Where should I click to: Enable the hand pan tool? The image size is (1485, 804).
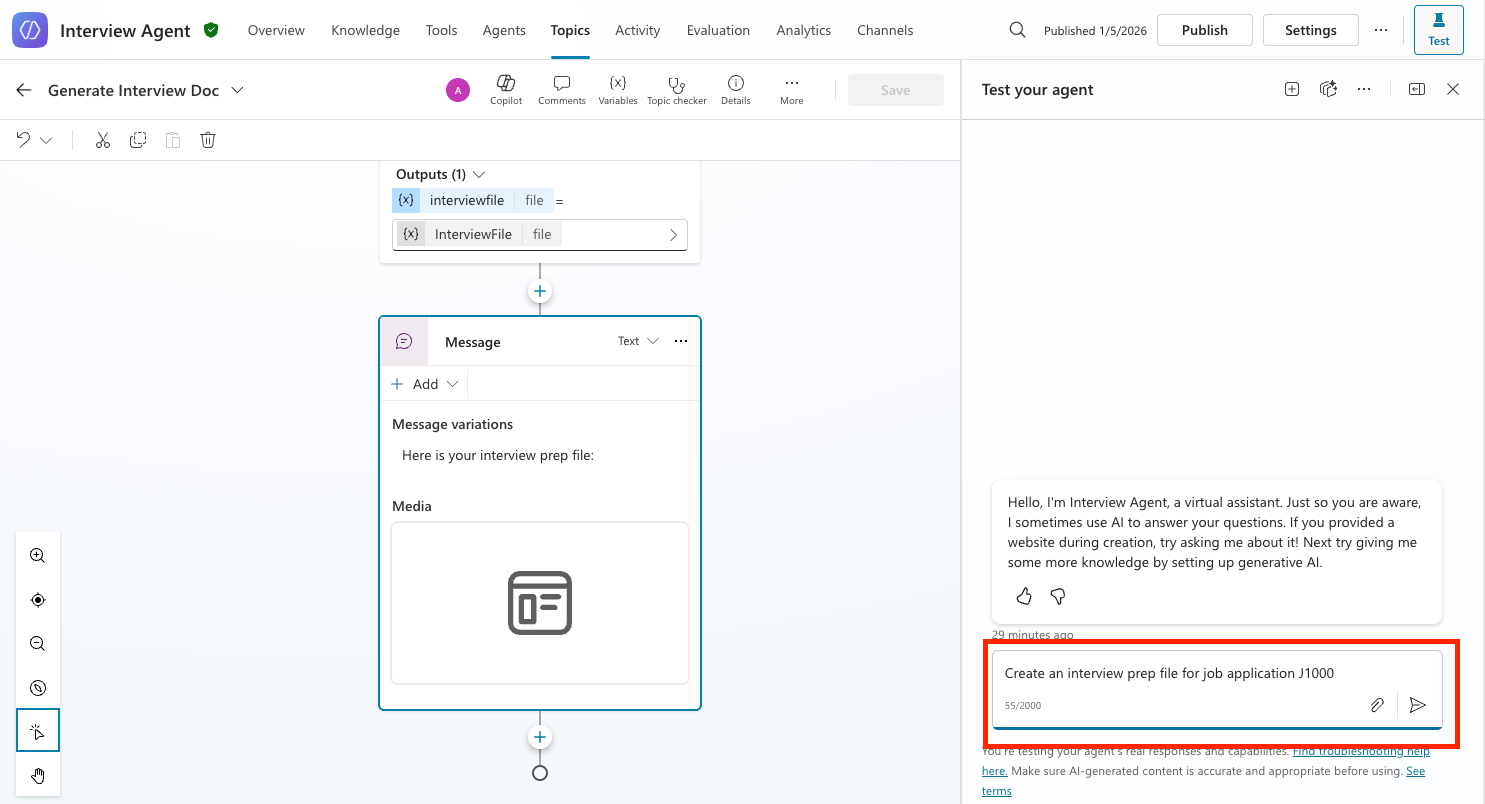click(x=38, y=775)
